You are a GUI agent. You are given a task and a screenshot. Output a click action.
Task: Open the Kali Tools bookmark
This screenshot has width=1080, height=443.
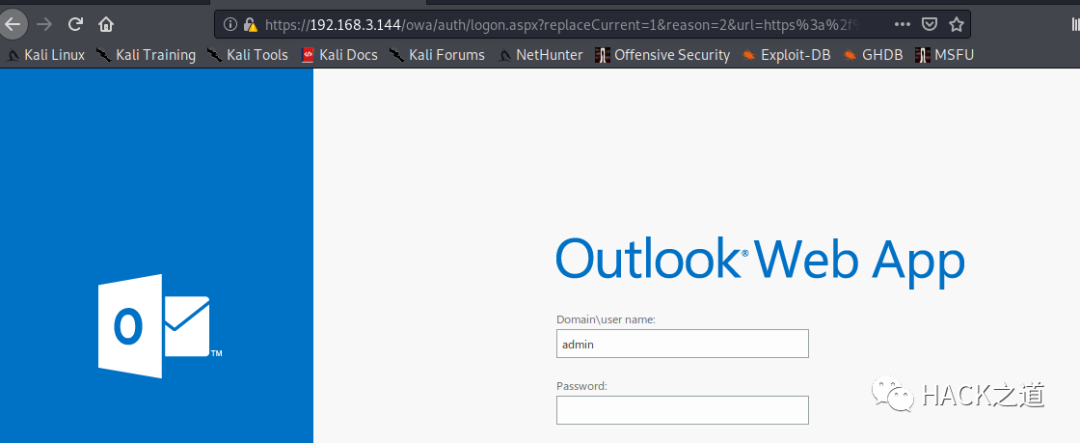[x=247, y=54]
